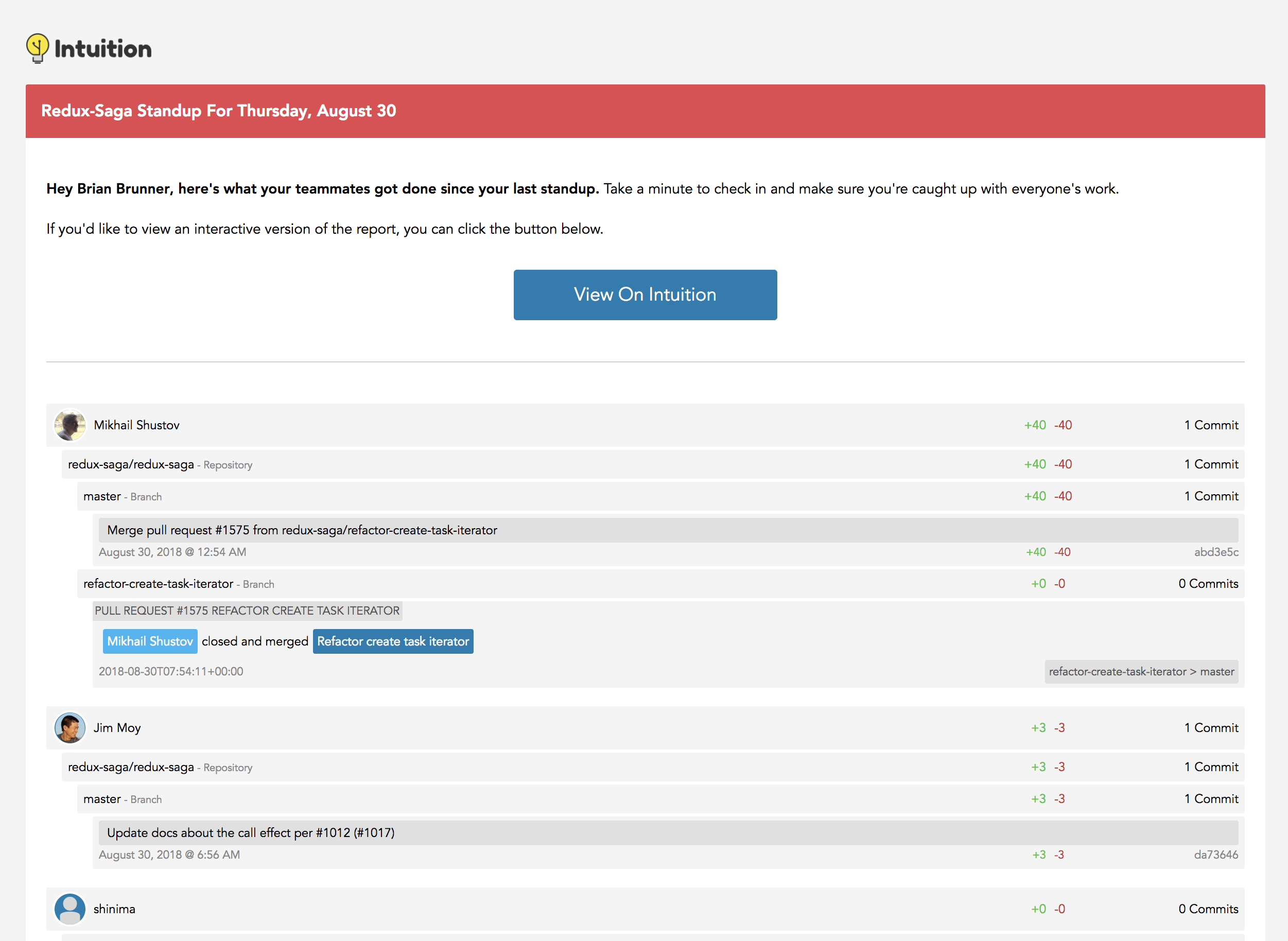Select the refactor-create-task-iterator branch row
The height and width of the screenshot is (941, 1288).
(159, 584)
